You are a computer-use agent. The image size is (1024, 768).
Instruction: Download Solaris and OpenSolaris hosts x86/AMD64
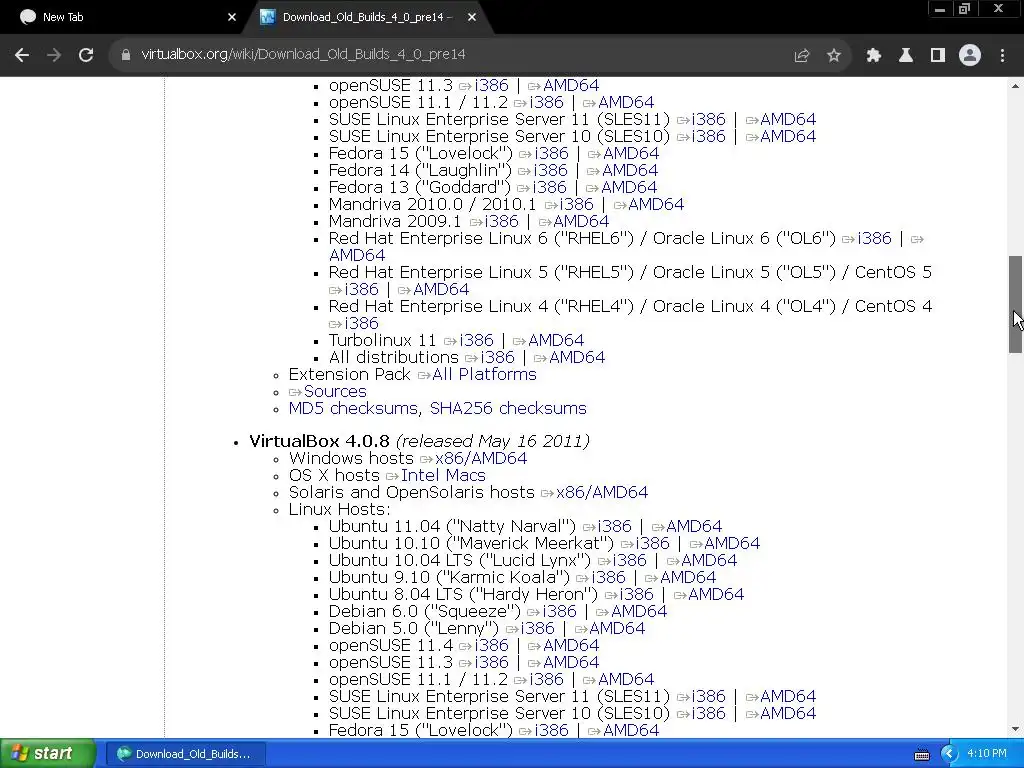click(x=602, y=492)
